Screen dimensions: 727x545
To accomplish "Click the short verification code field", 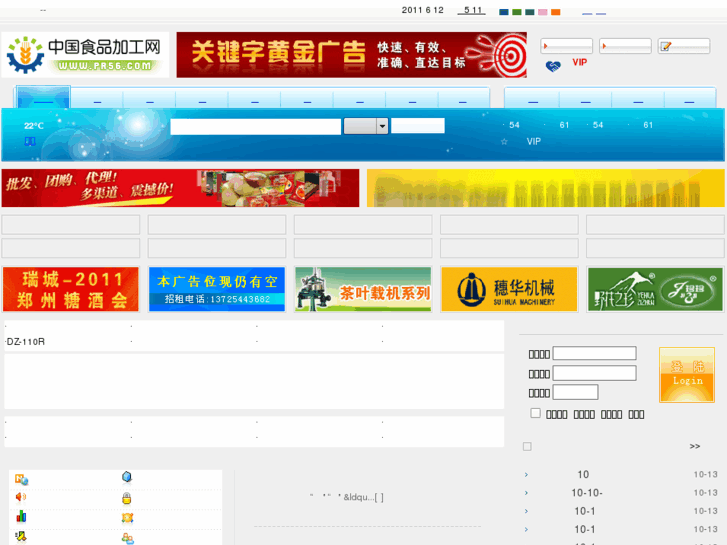I will pos(575,392).
